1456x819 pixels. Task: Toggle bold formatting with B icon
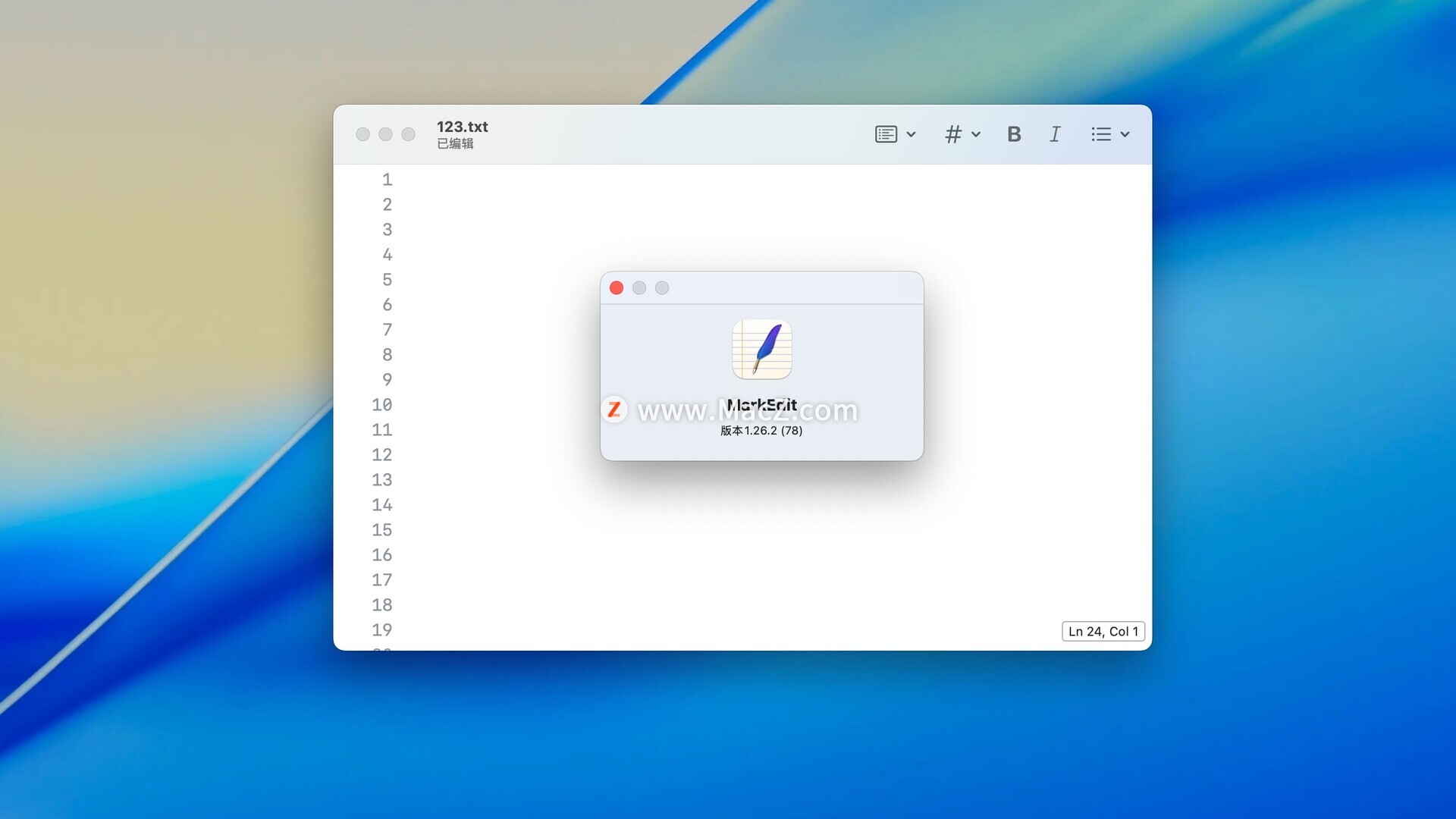click(1014, 134)
